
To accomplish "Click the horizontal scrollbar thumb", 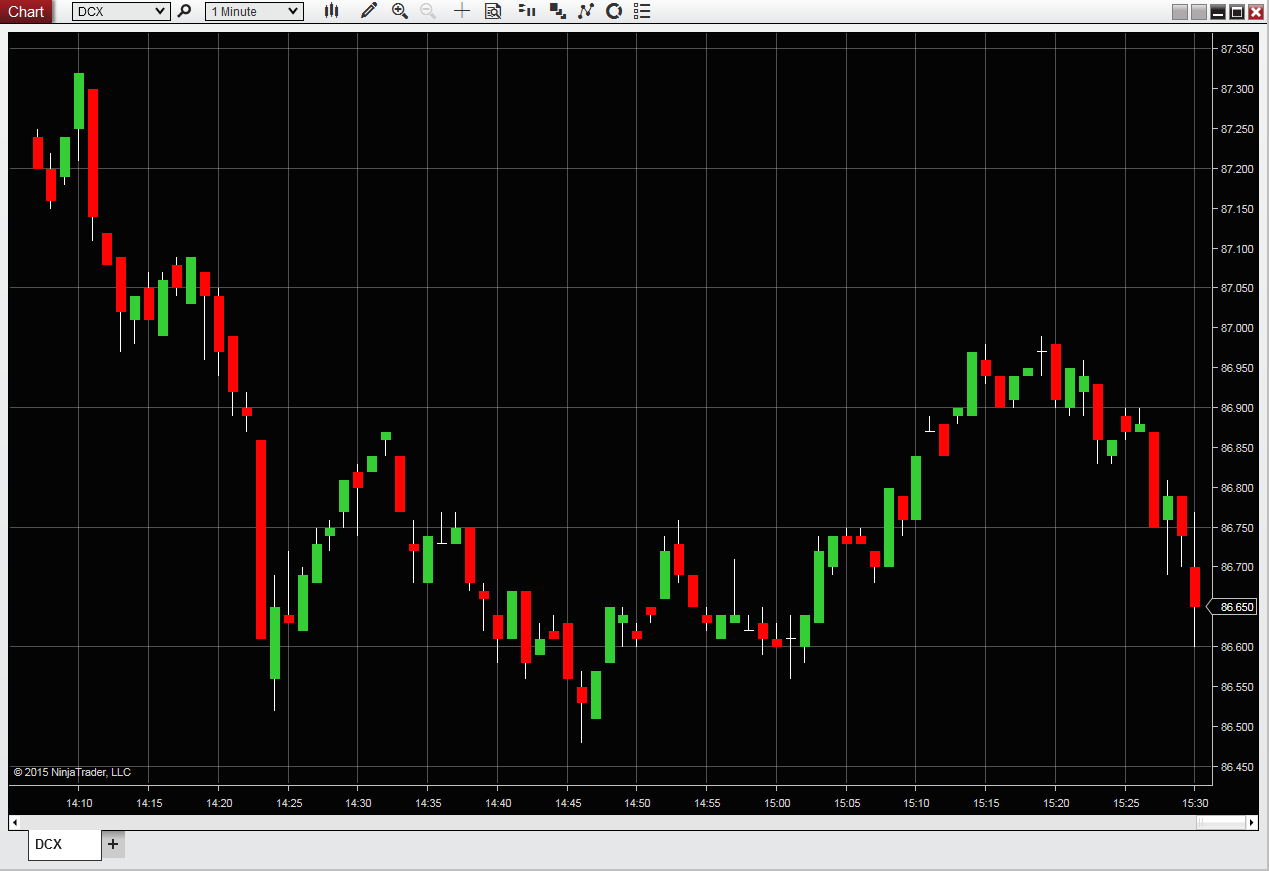I will [1221, 822].
